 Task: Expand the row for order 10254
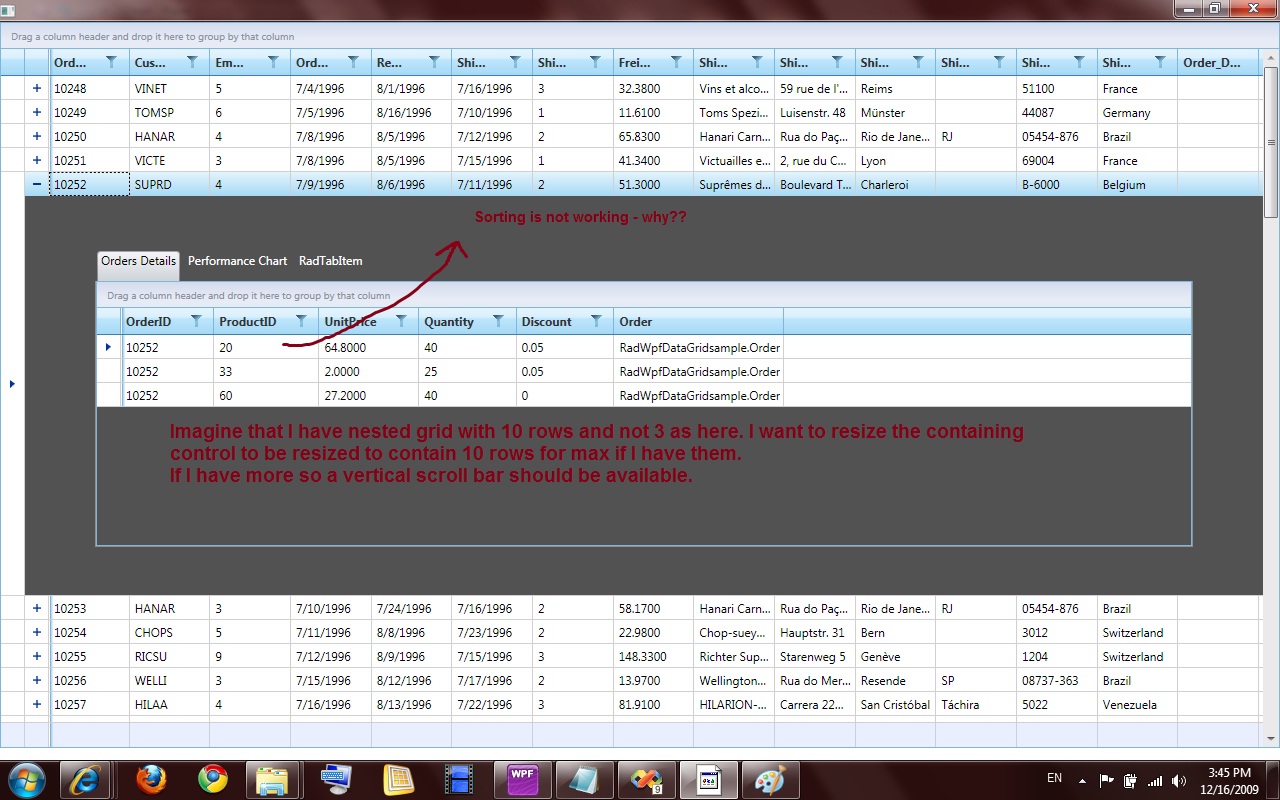click(37, 632)
